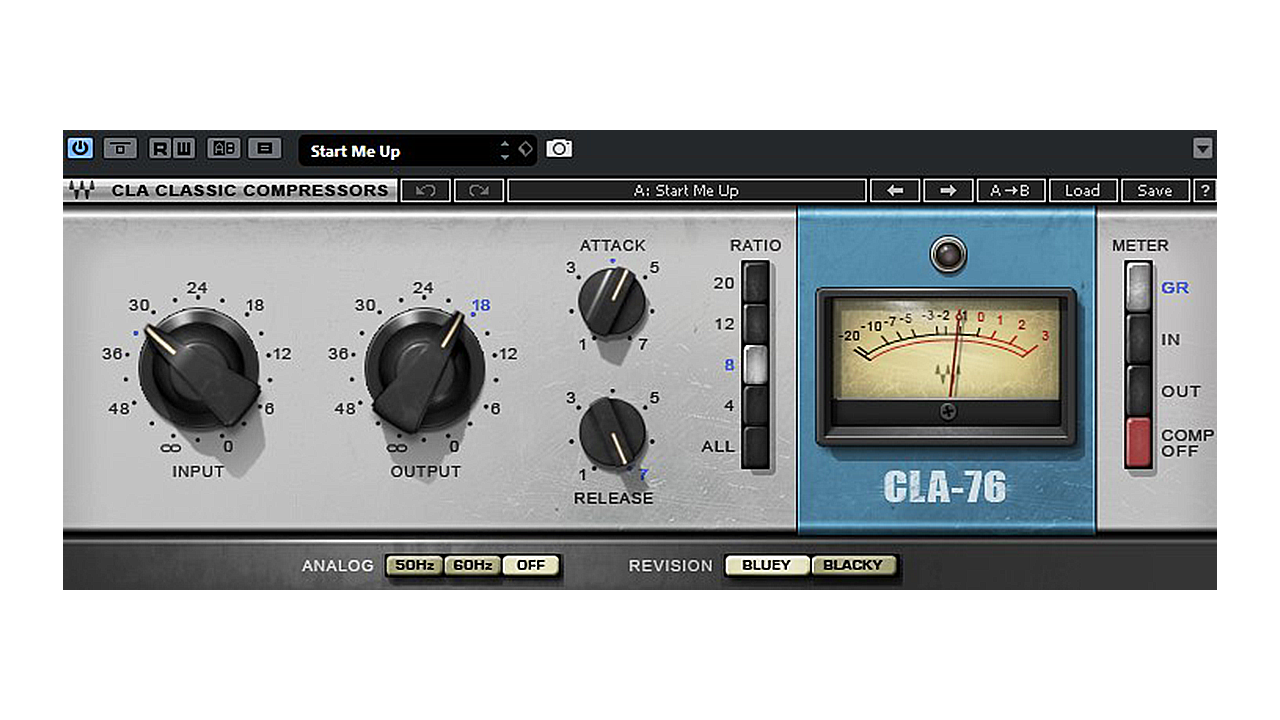
Task: Click the INPUT knob
Action: [x=198, y=369]
